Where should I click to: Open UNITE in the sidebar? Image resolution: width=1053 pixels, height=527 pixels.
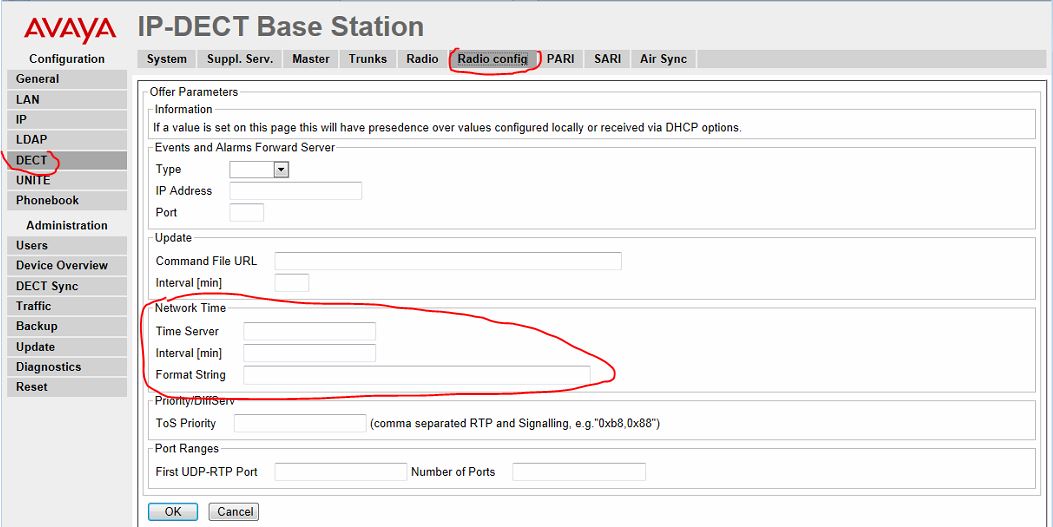[66, 180]
